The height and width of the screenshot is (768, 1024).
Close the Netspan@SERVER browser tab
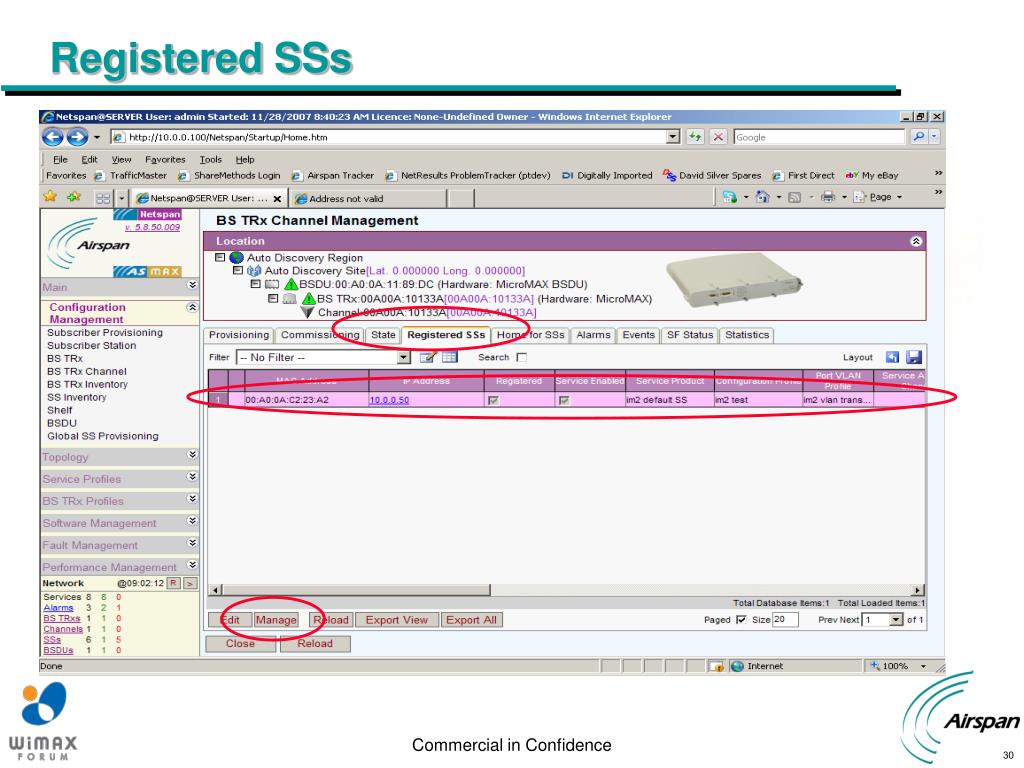[278, 199]
